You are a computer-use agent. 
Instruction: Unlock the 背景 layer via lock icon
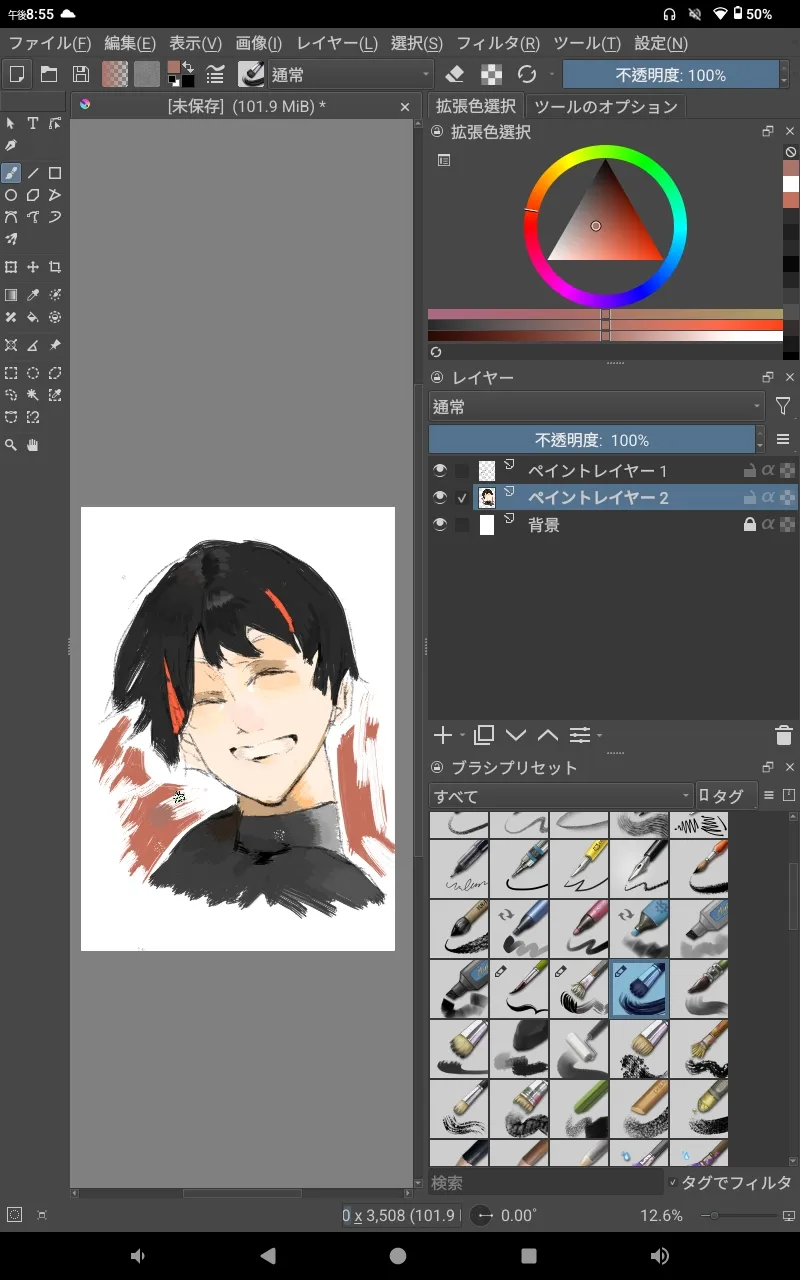pyautogui.click(x=749, y=524)
